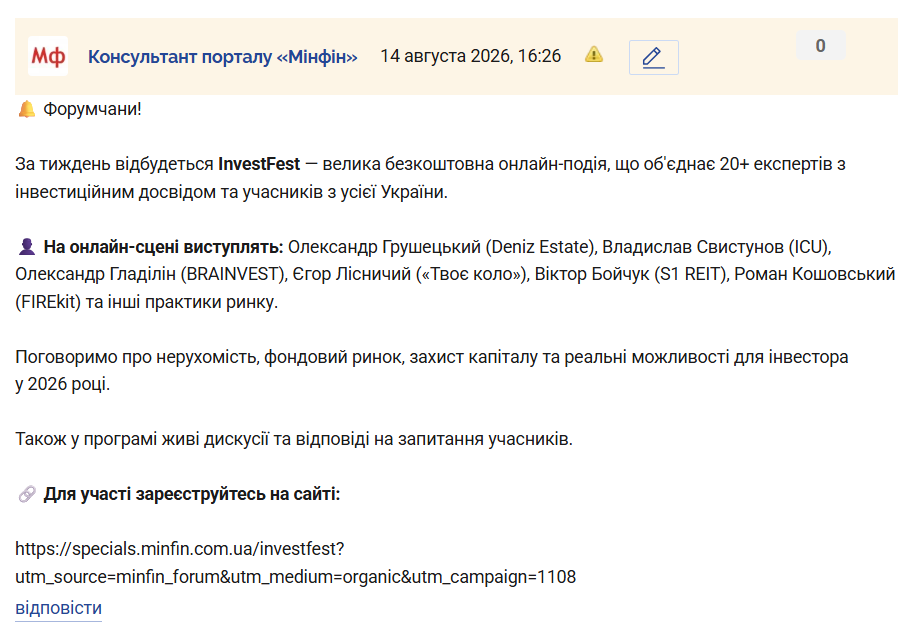Reply via the відповісти link

(58, 608)
